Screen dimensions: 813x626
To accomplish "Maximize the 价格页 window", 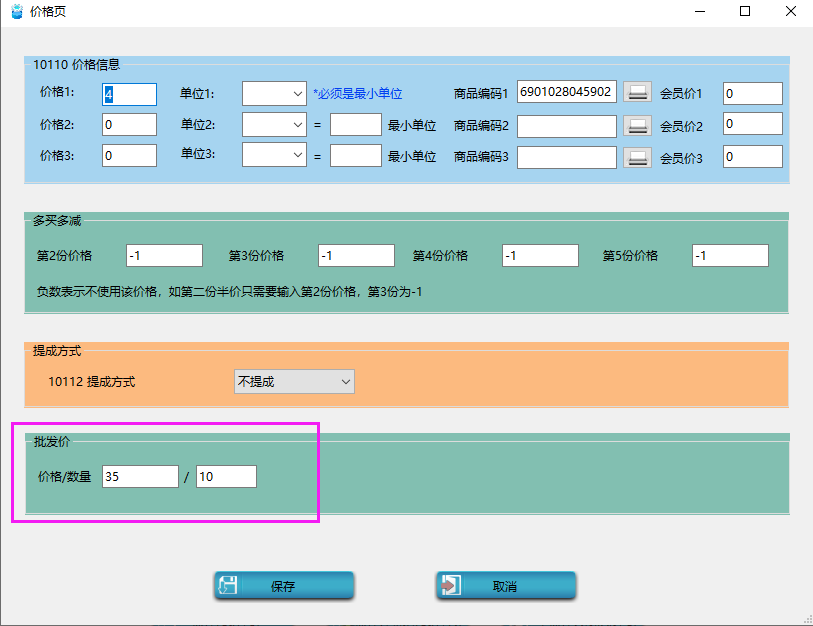I will [x=745, y=11].
